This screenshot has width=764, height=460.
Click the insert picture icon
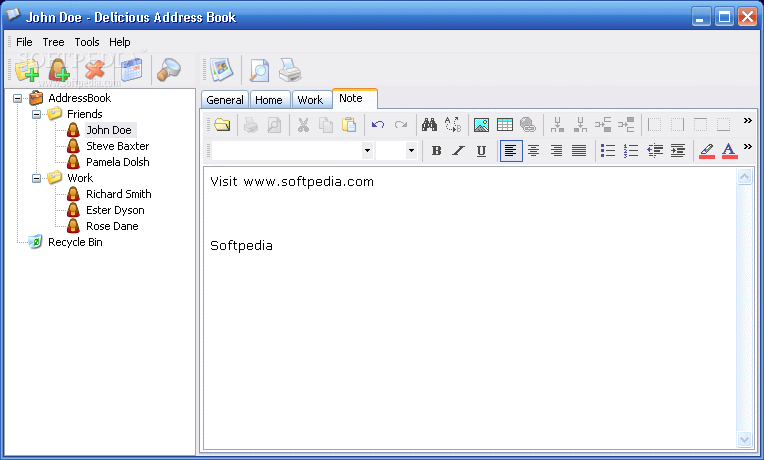coord(481,125)
